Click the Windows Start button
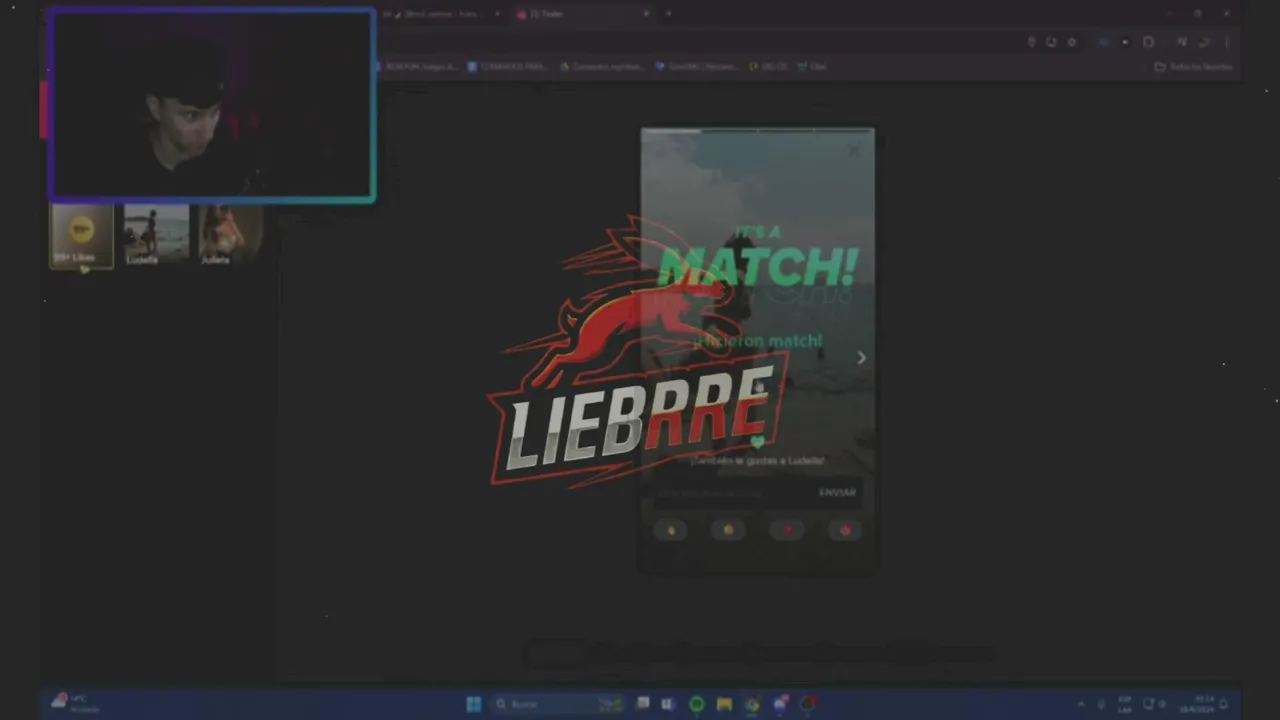 pos(473,704)
